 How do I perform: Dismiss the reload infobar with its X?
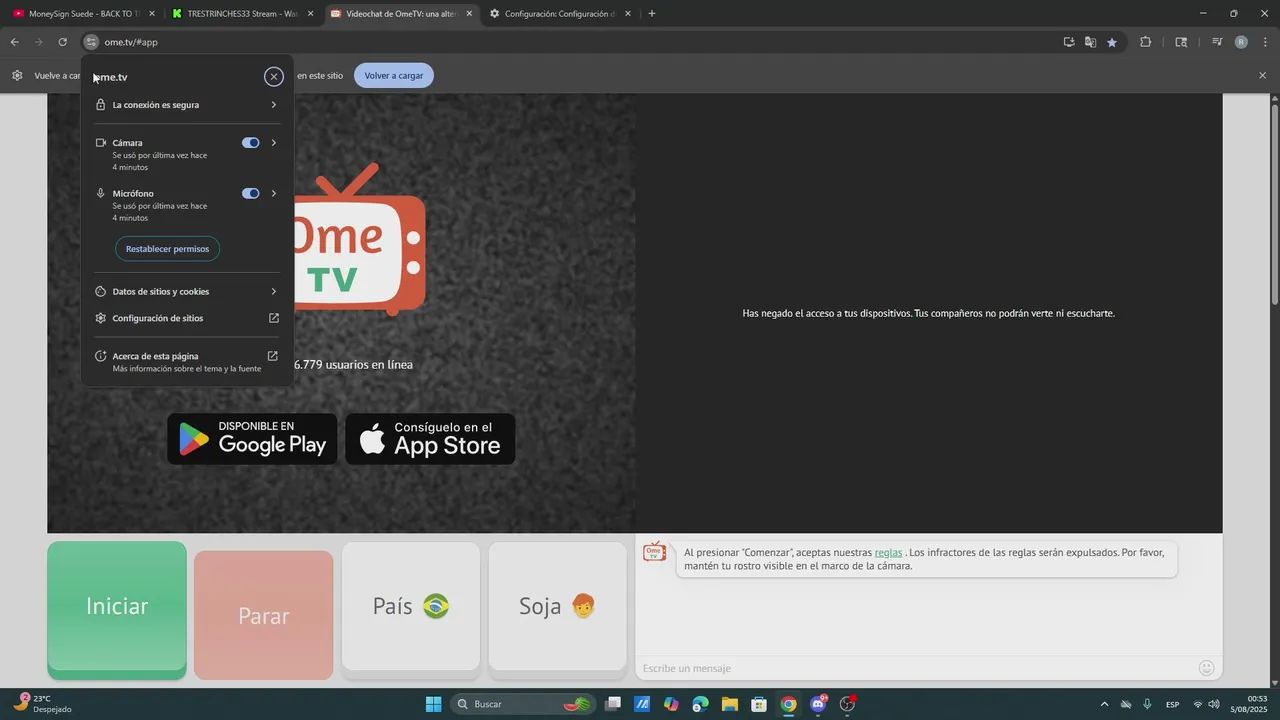click(1262, 75)
